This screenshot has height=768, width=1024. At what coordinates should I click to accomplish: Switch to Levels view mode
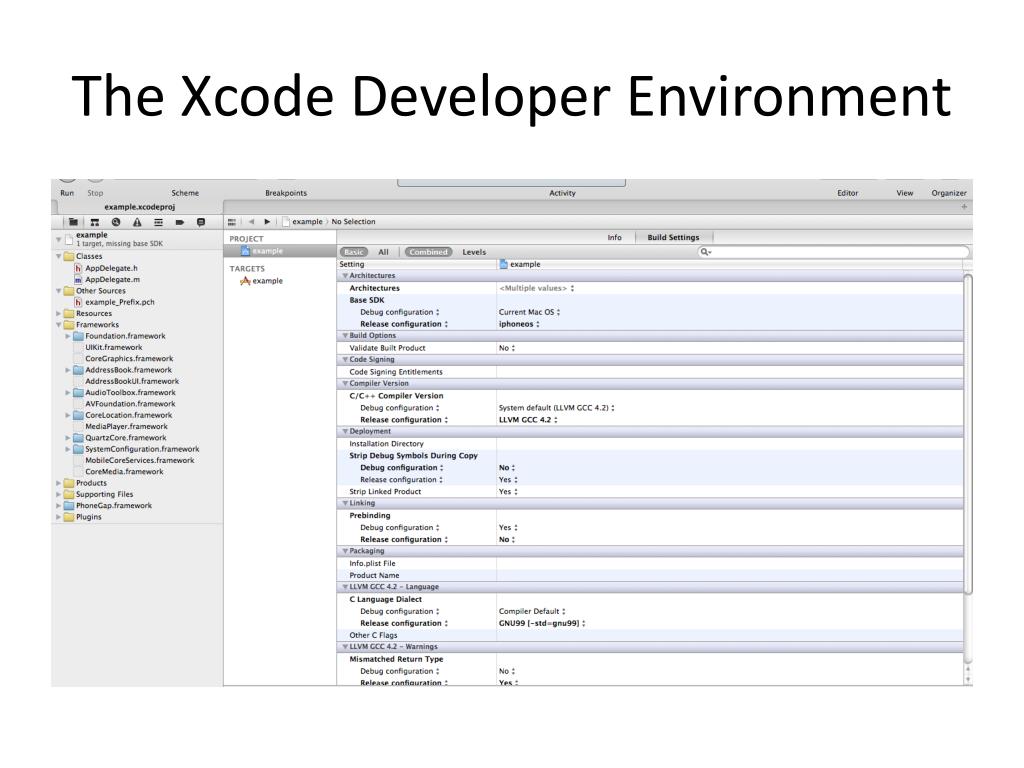[474, 252]
